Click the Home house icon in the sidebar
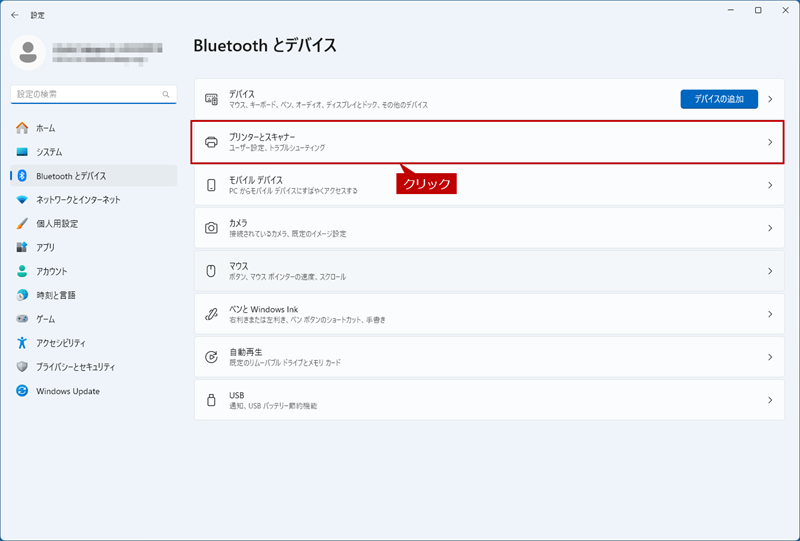 coord(22,128)
